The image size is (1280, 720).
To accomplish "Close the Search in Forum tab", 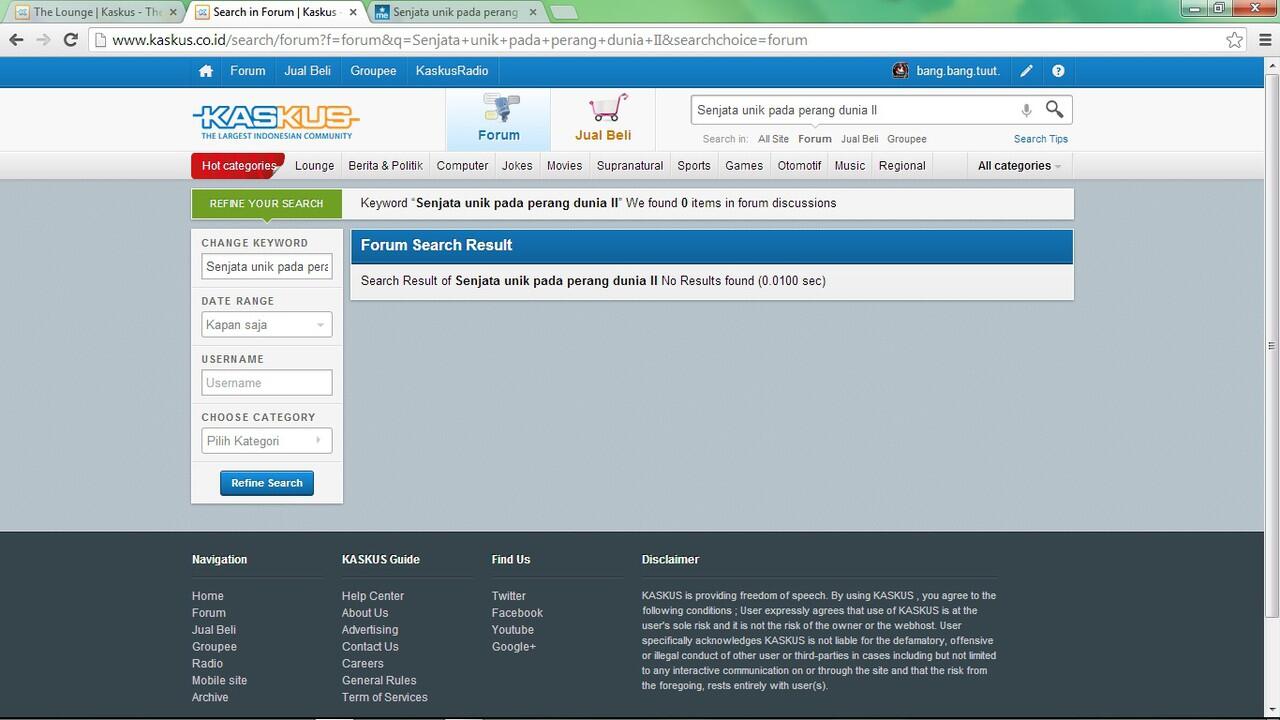I will (x=353, y=12).
